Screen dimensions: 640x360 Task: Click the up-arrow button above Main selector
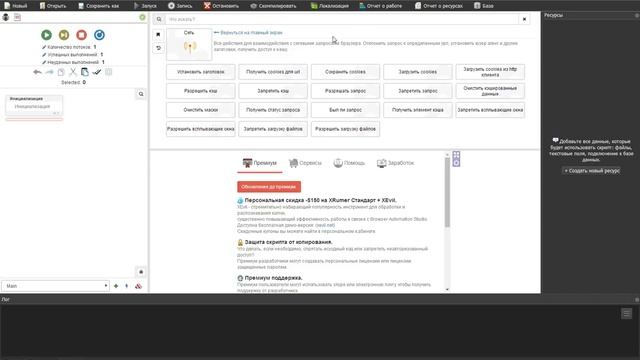click(x=141, y=272)
